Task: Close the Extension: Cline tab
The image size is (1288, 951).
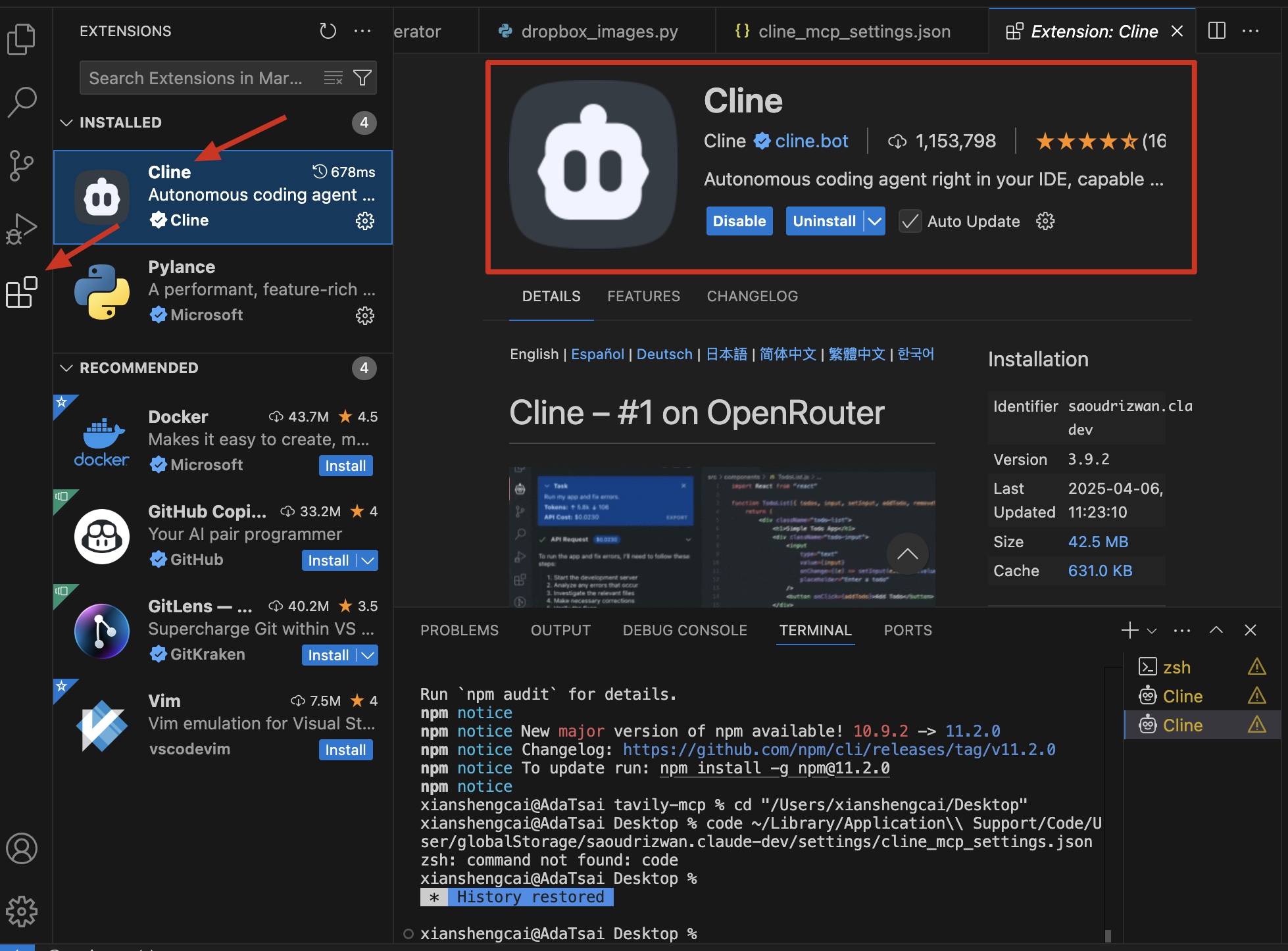Action: [x=1177, y=31]
